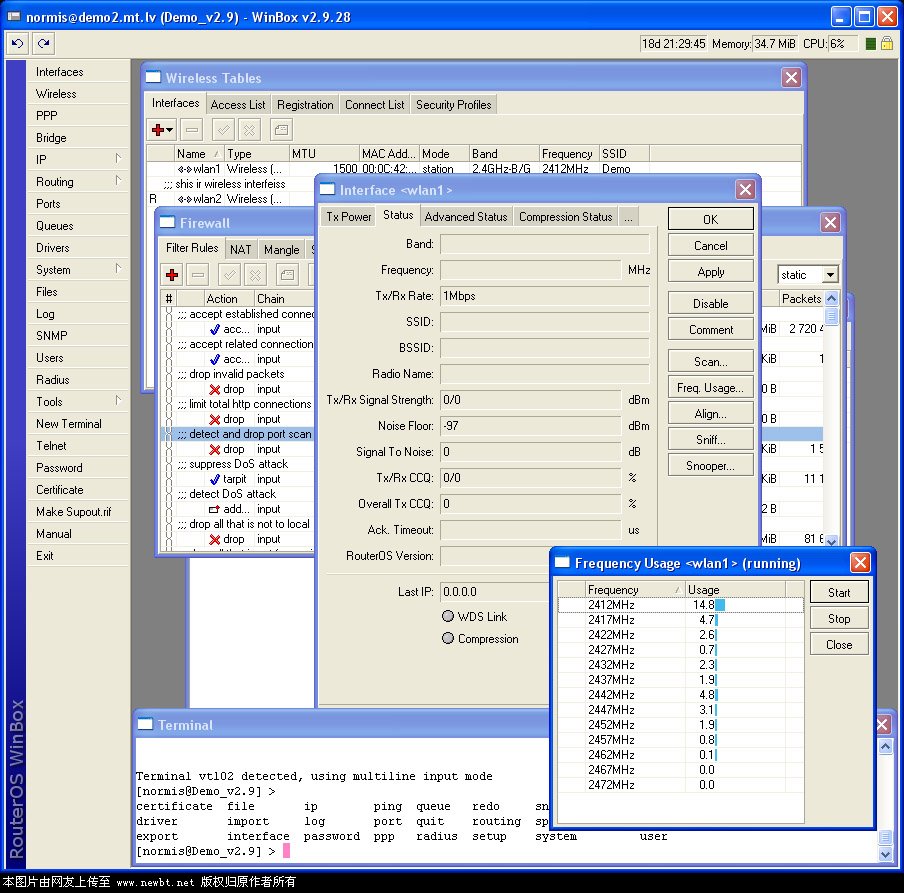Click the Redo arrow in the main toolbar
The height and width of the screenshot is (893, 904).
click(x=43, y=43)
